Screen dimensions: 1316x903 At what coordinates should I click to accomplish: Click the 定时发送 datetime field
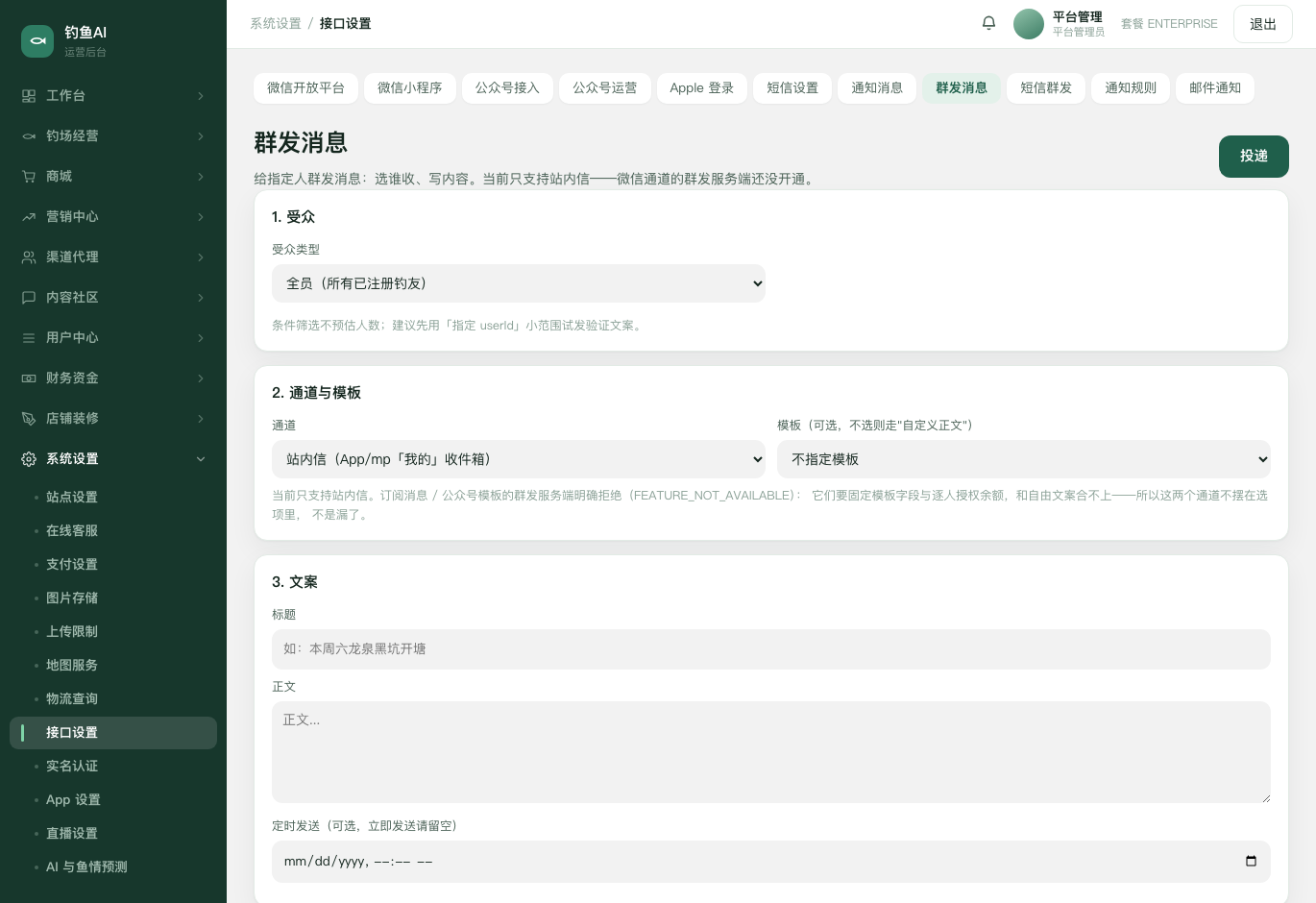coord(771,862)
